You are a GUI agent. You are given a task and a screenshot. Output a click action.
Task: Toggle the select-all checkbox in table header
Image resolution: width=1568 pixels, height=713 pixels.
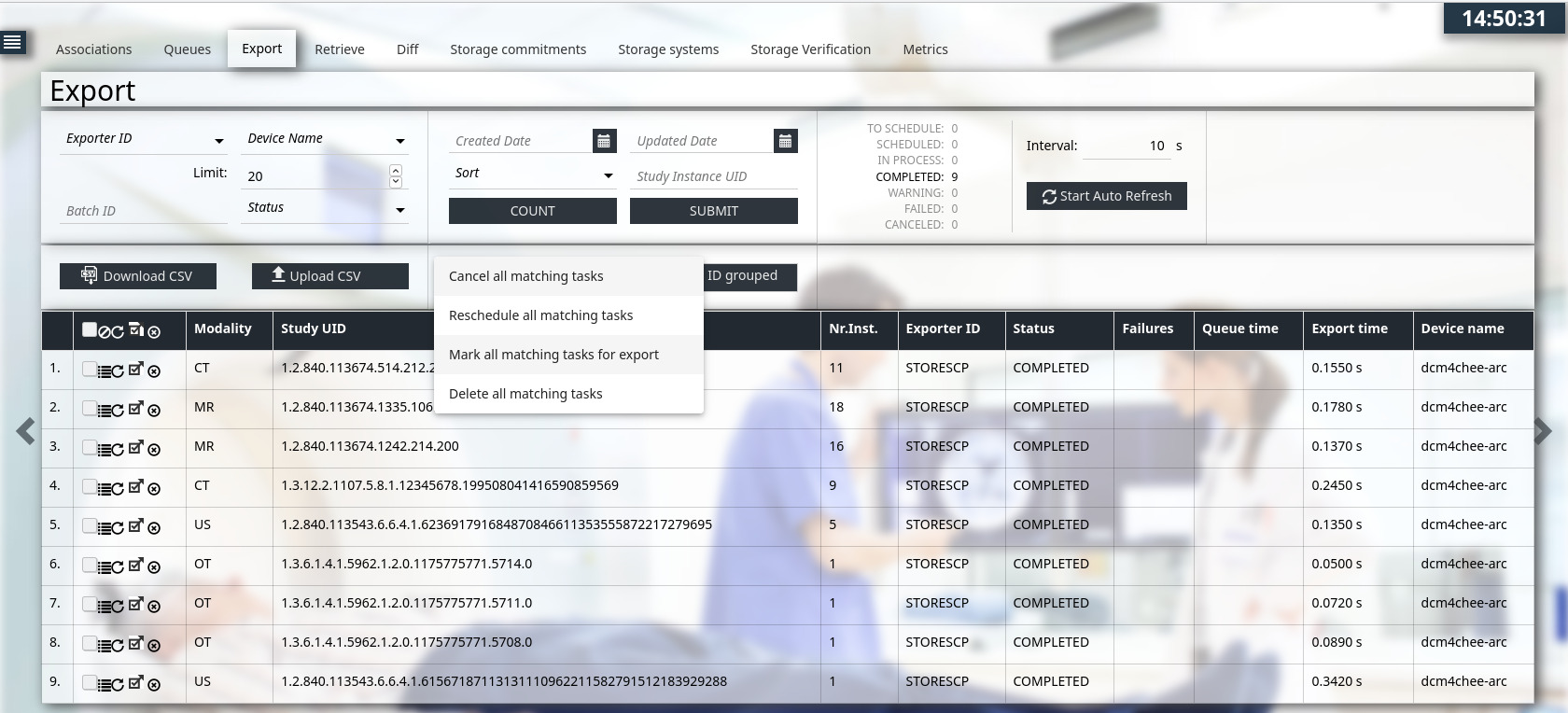point(90,329)
